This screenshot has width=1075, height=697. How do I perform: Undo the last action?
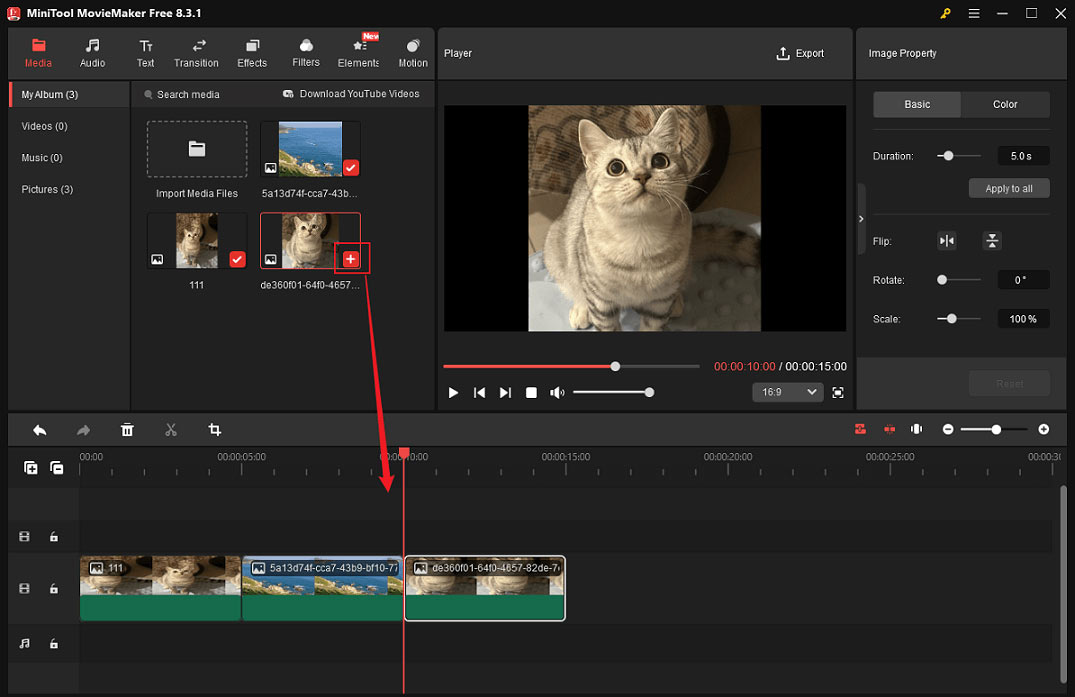click(x=39, y=429)
